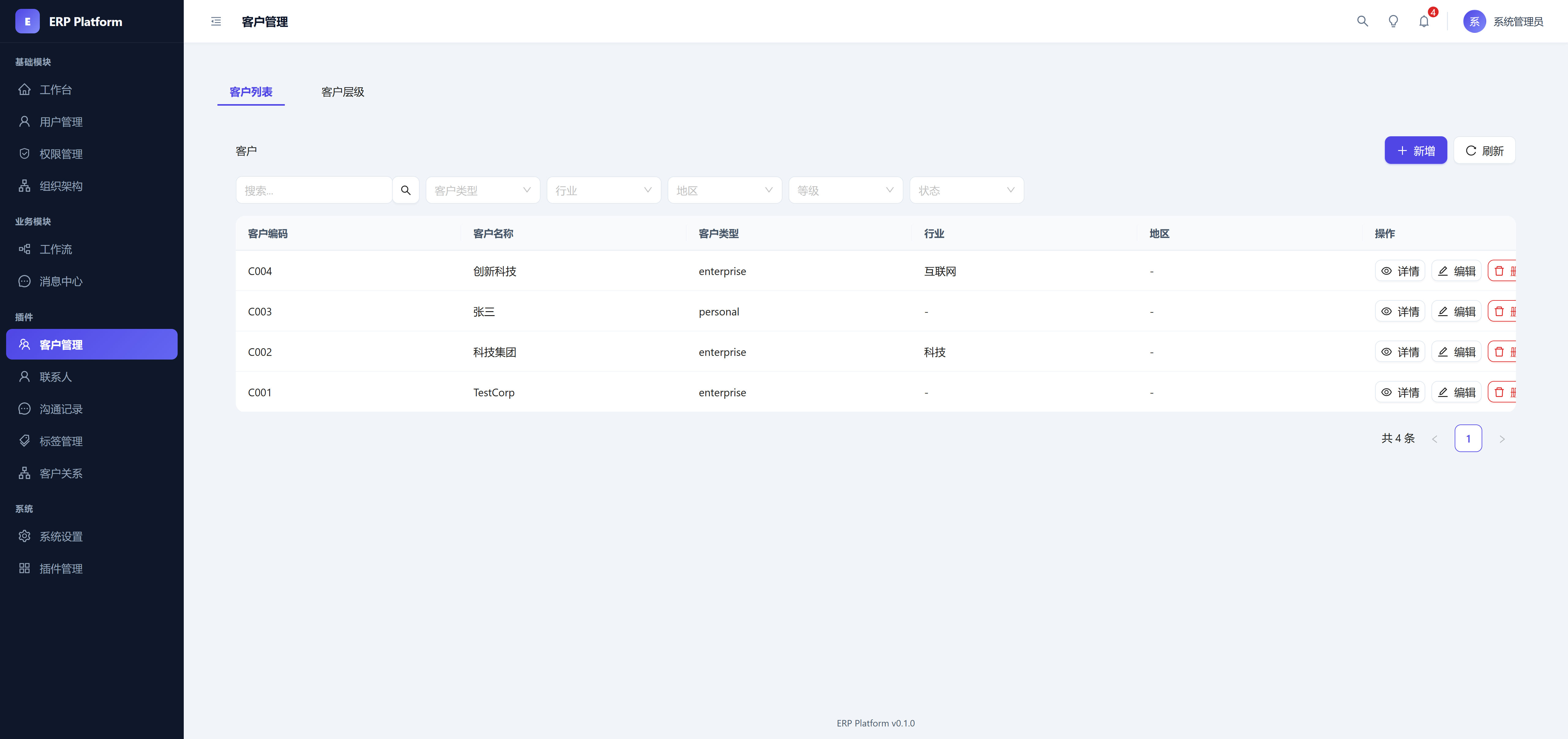View details of customer 科技集团

click(1399, 353)
